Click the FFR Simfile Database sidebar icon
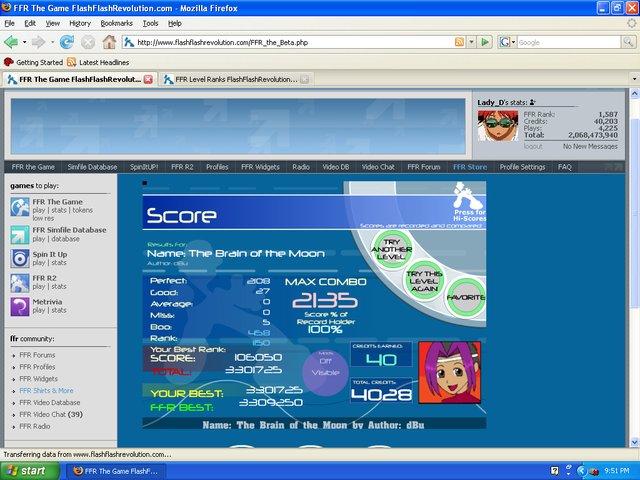This screenshot has height=480, width=640. click(x=20, y=235)
